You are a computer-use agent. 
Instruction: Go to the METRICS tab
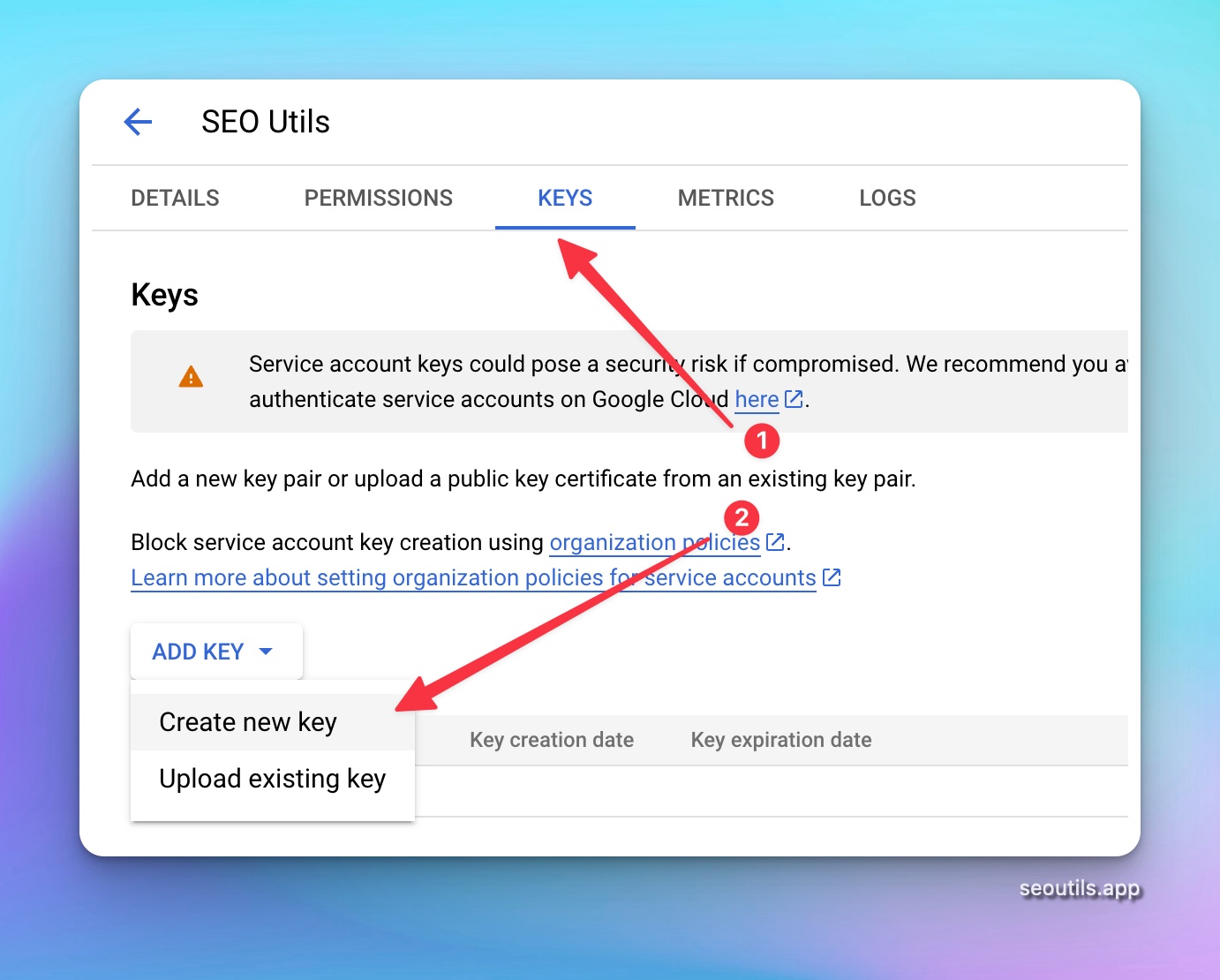[726, 198]
